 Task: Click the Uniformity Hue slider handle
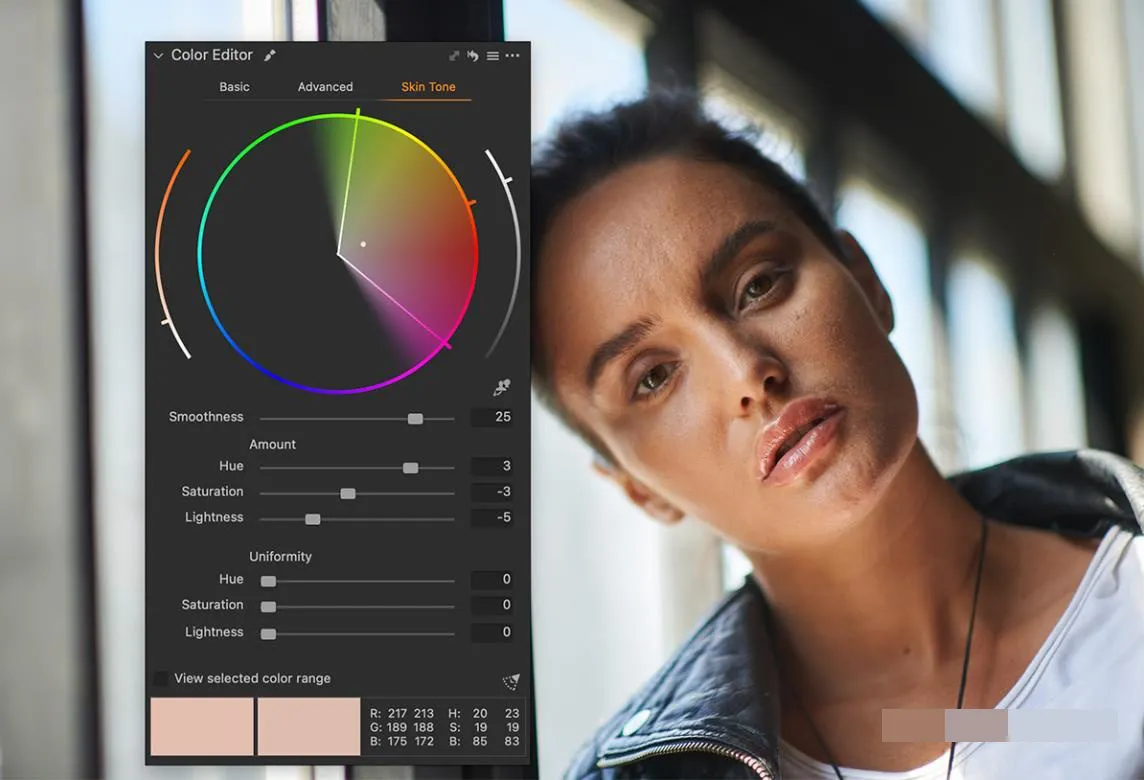[x=268, y=581]
